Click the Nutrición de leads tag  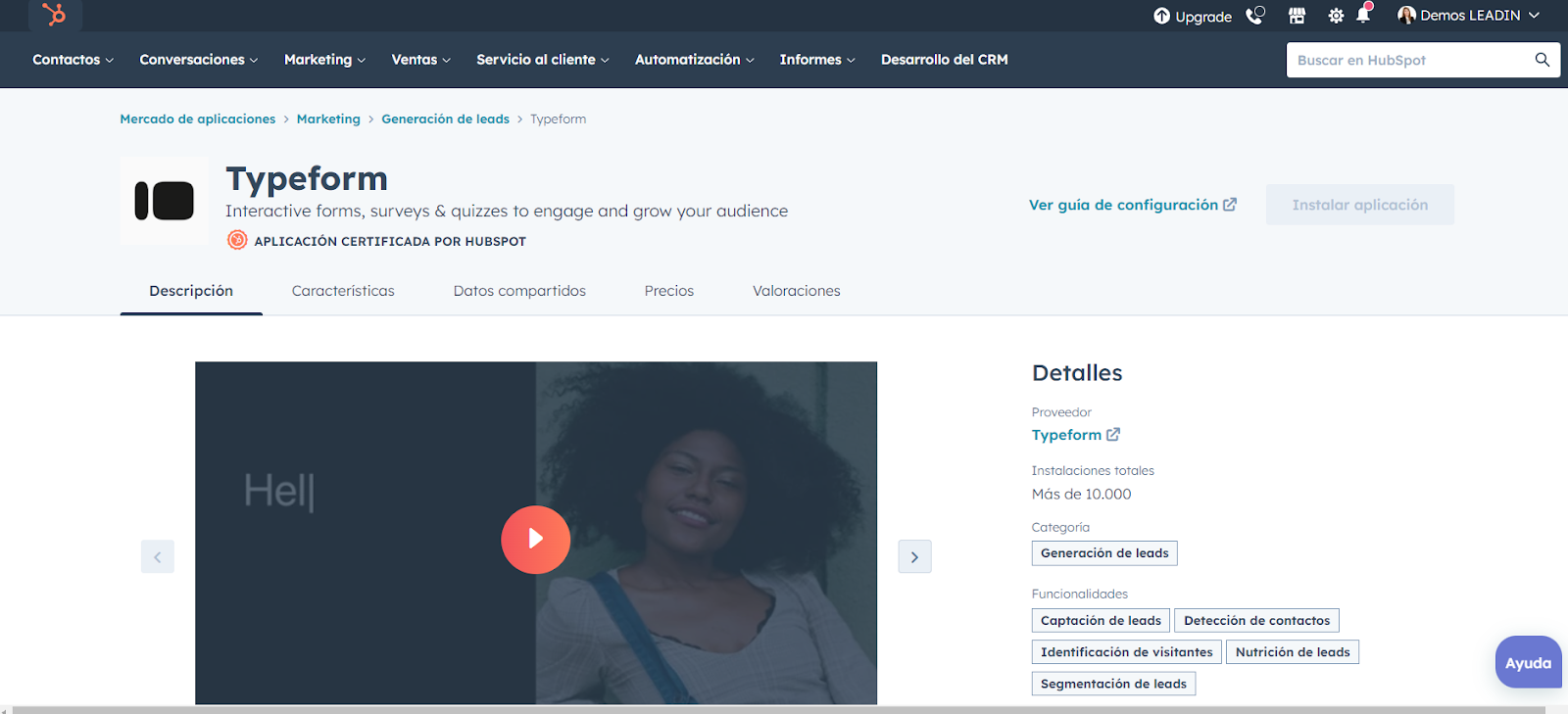[1293, 652]
